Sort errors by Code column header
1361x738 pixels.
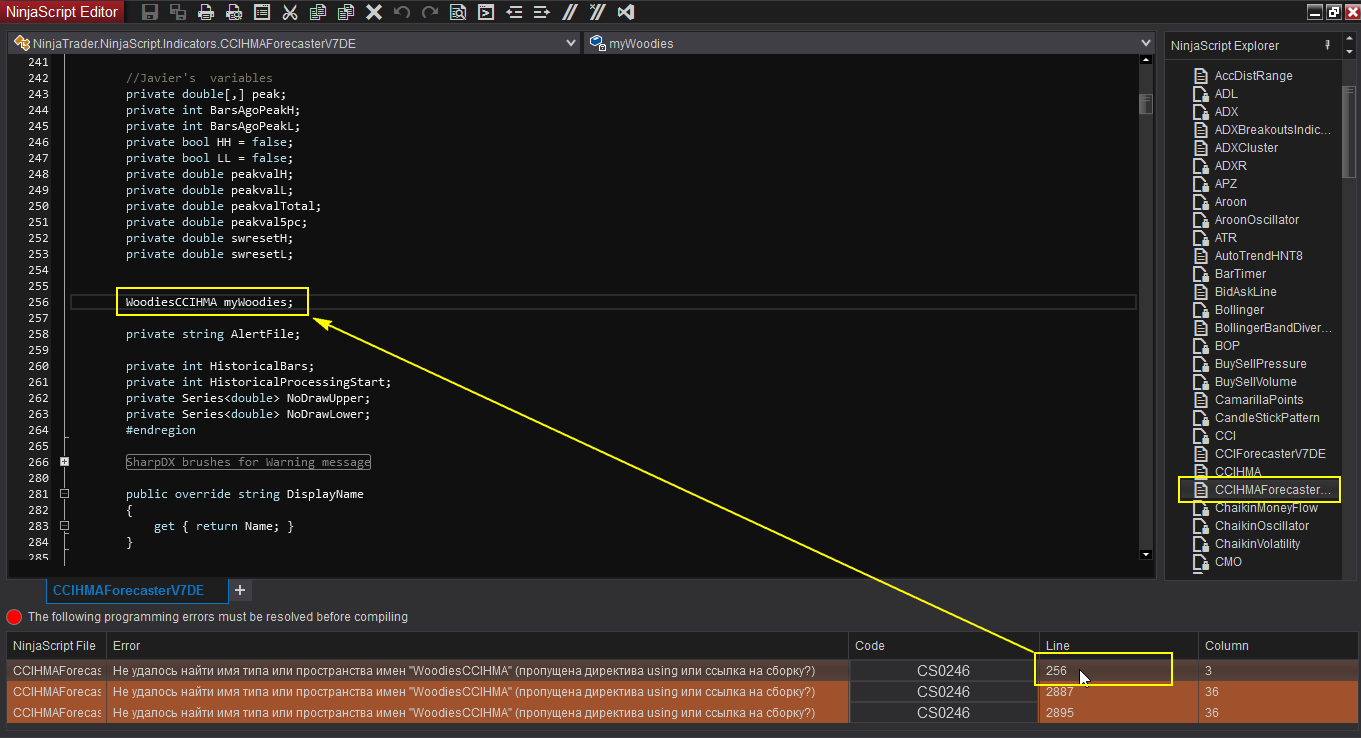coord(943,646)
